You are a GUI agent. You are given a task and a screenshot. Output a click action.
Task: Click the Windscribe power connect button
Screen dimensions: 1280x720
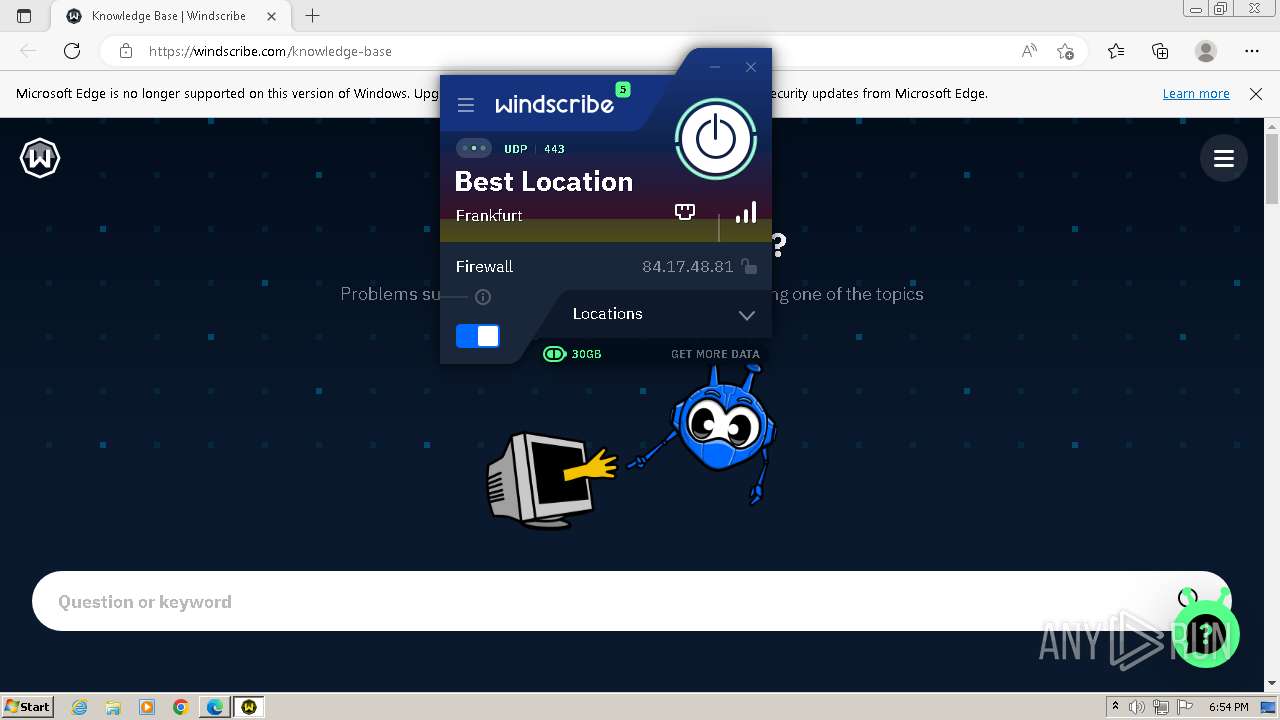pyautogui.click(x=715, y=139)
